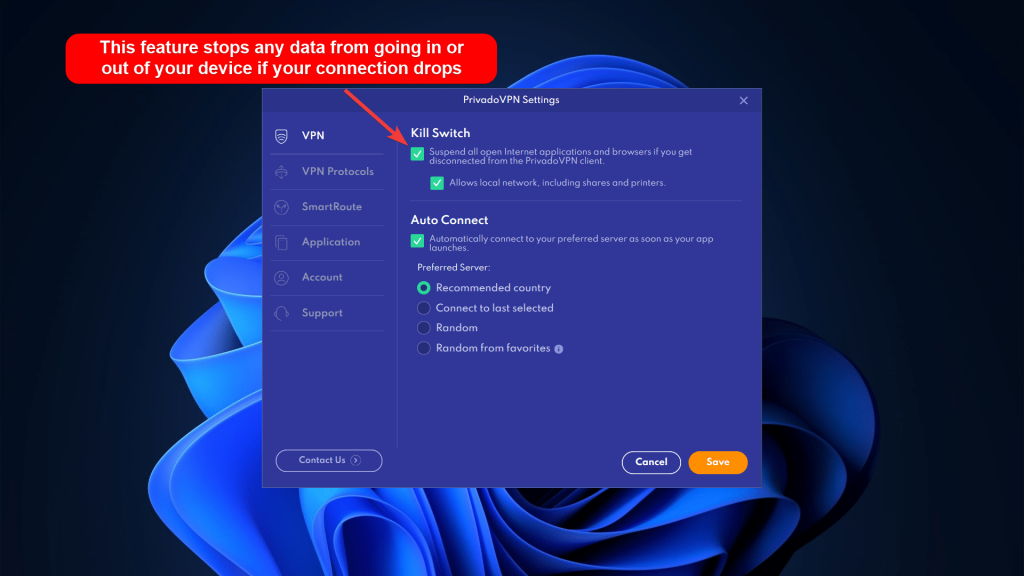Viewport: 1024px width, 576px height.
Task: Click the Application icon in sidebar
Action: point(281,242)
